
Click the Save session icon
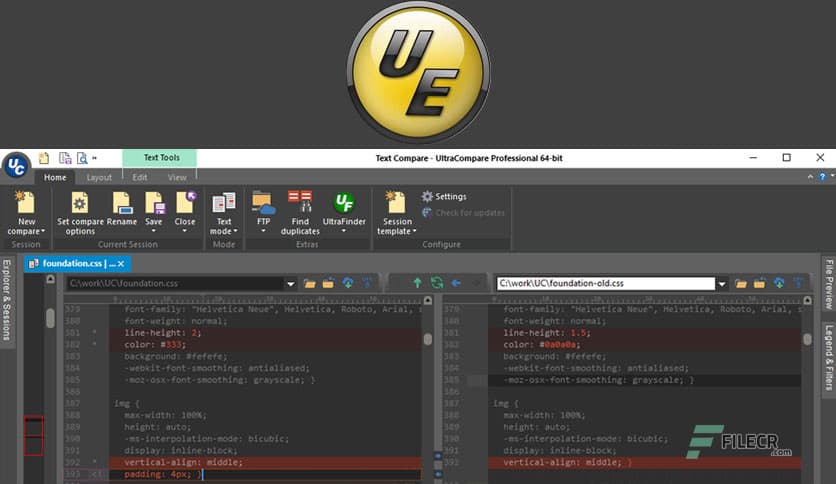(154, 203)
